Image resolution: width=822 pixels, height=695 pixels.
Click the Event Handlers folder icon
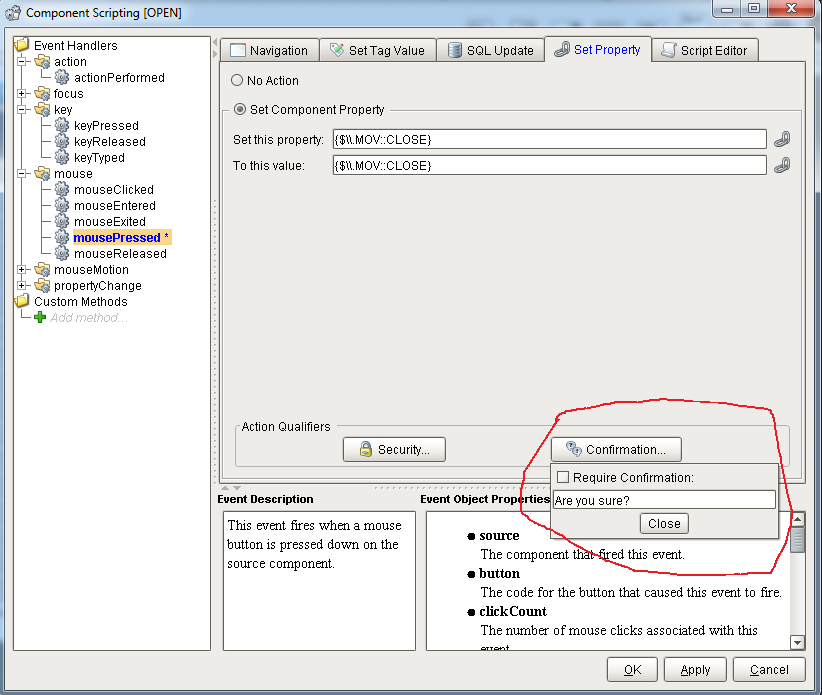(23, 45)
